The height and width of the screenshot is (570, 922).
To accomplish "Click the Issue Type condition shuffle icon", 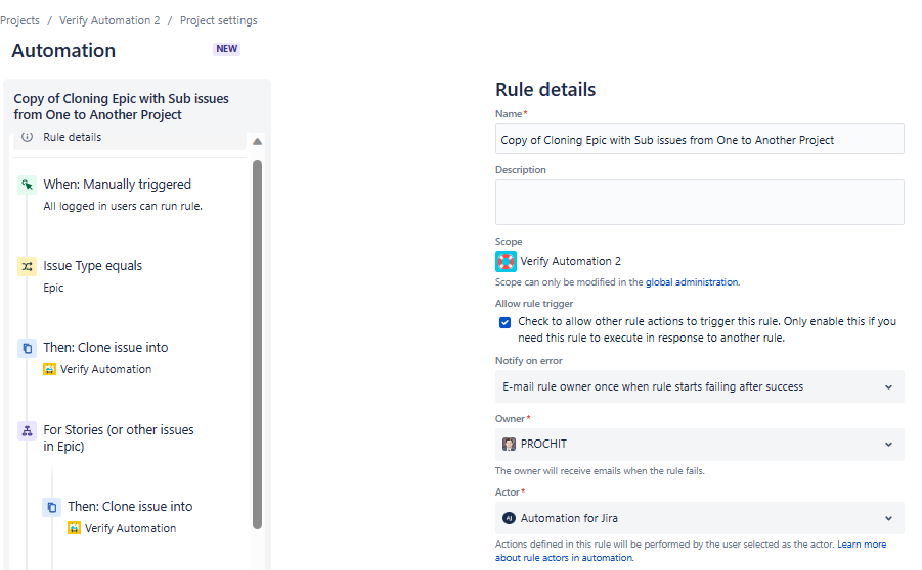I will [27, 266].
